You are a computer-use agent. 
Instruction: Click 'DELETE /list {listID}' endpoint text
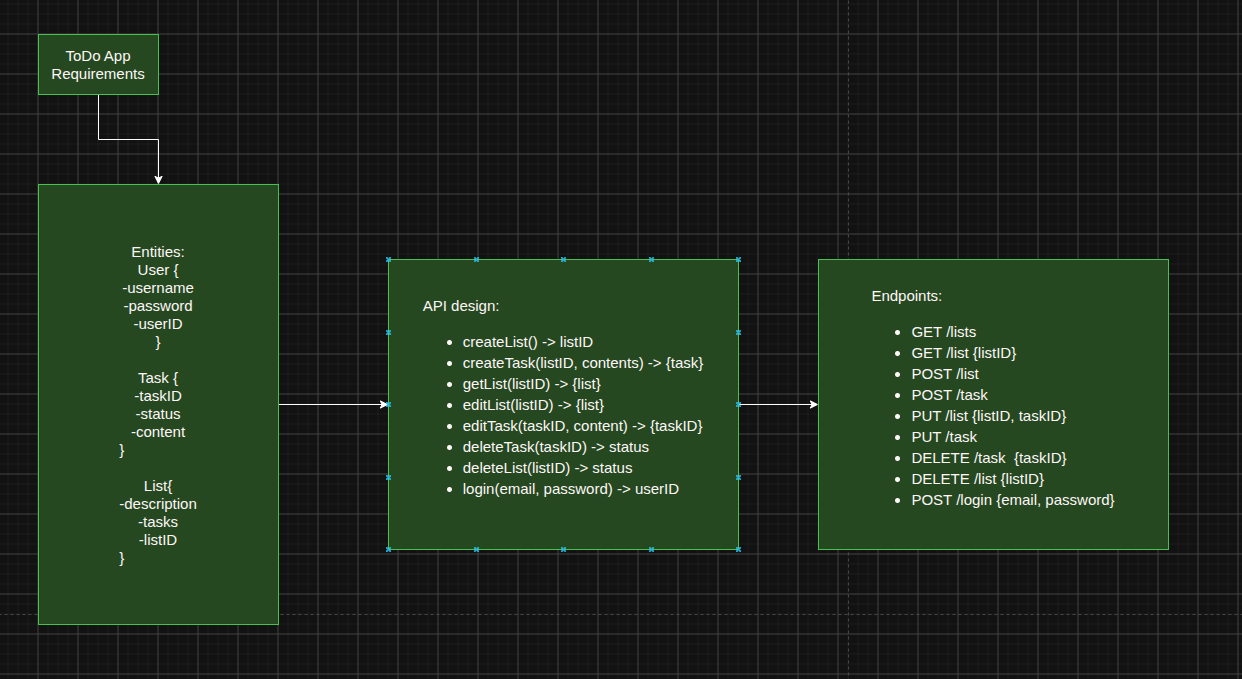click(977, 479)
